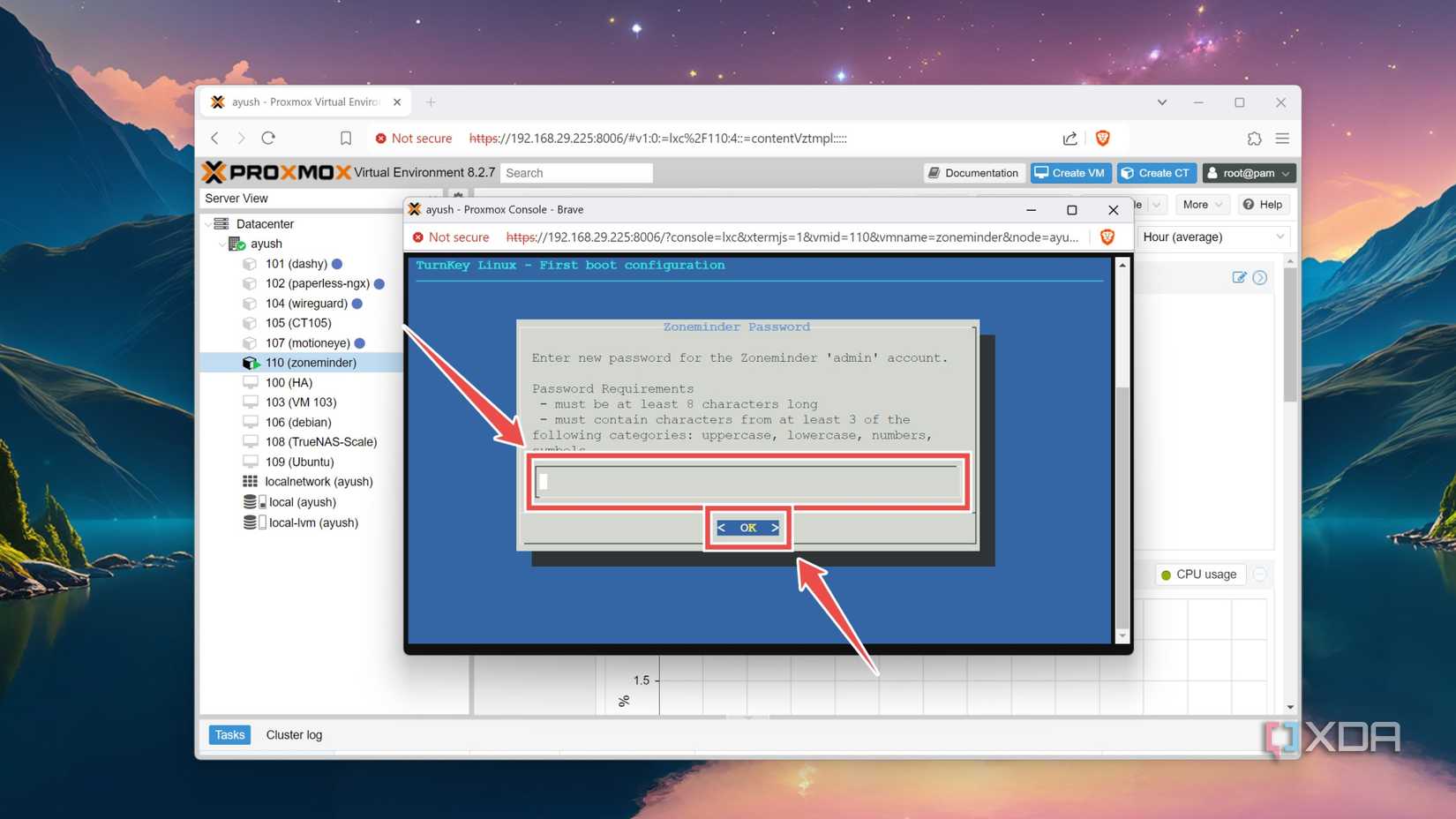Select VM 106 (debian)
Screen dimensions: 1456x819
coord(297,423)
